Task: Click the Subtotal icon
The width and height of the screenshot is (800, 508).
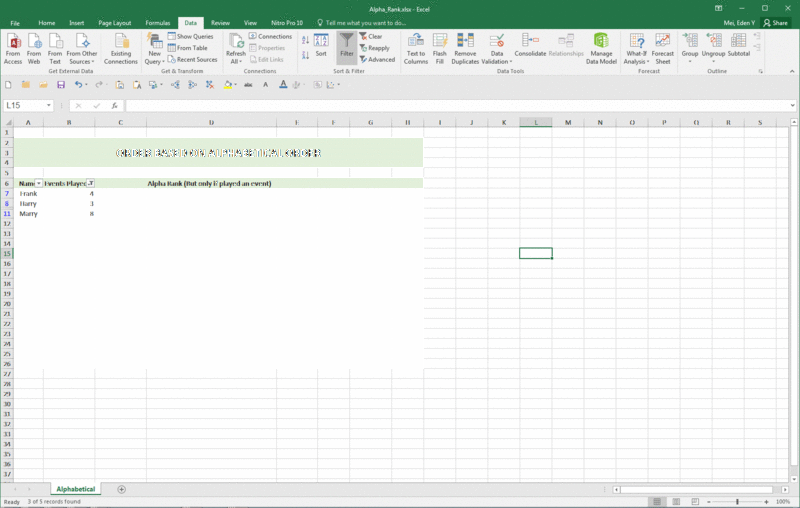Action: (x=738, y=45)
